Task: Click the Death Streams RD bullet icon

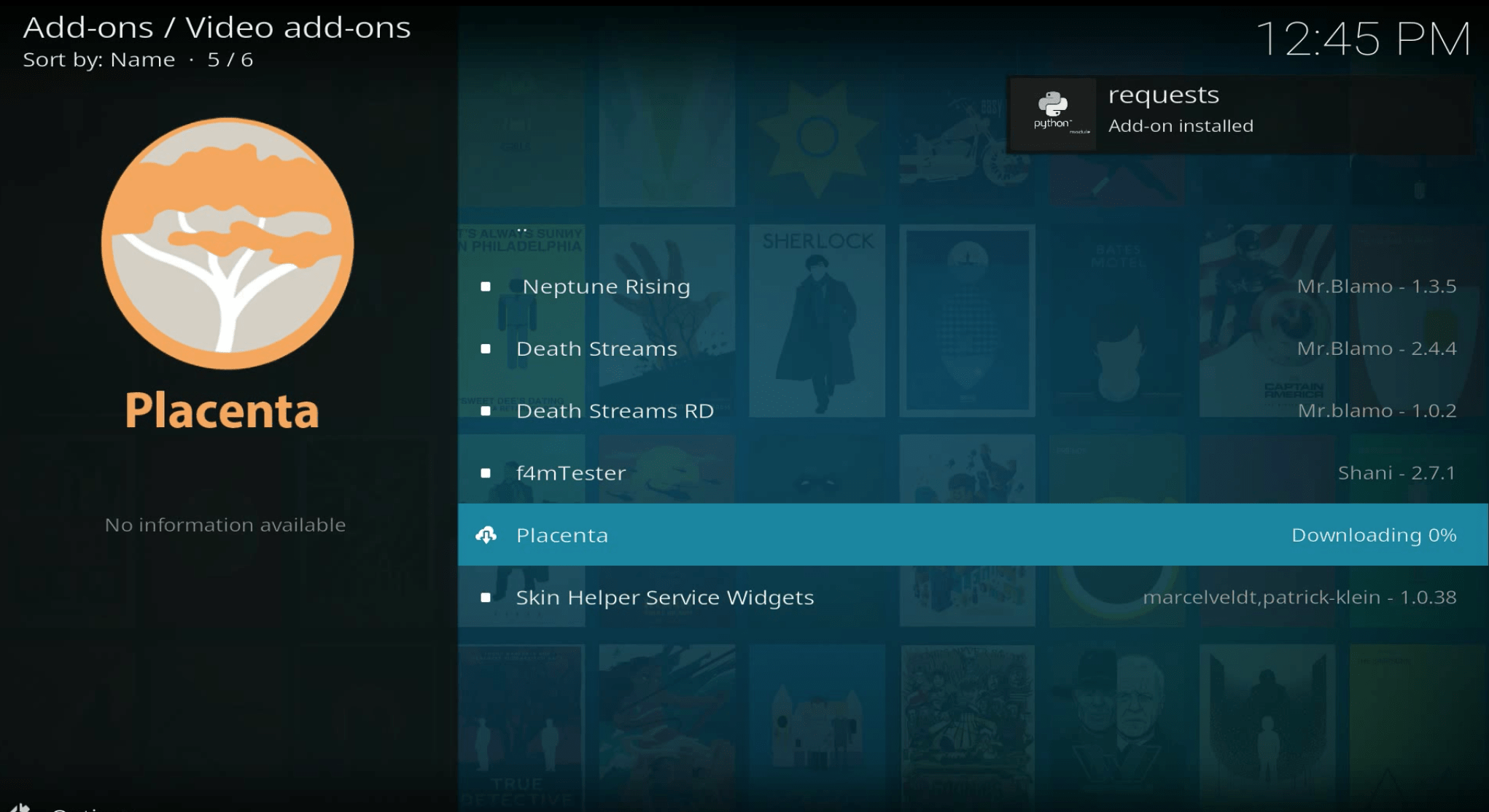Action: tap(486, 410)
